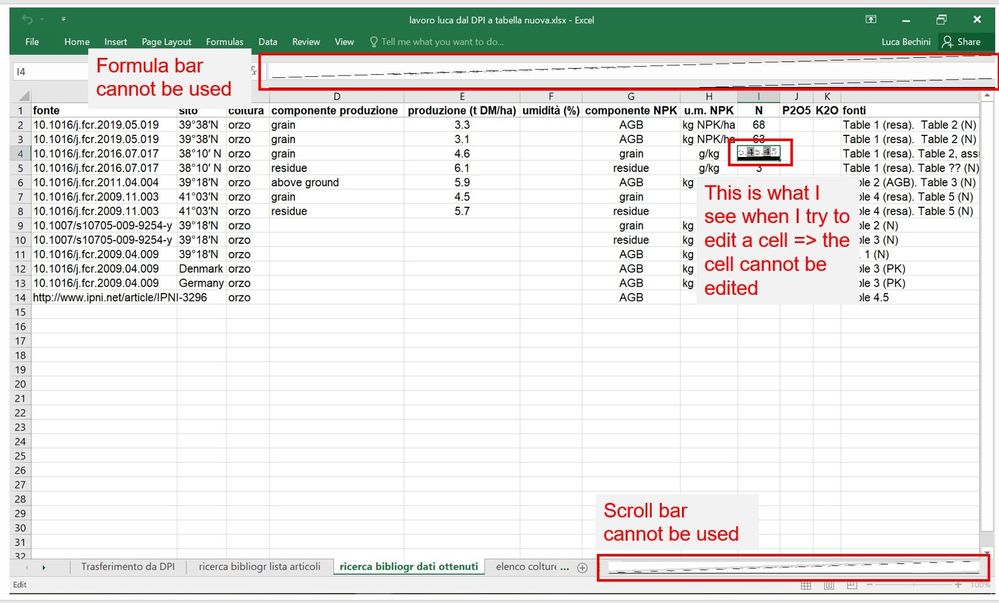Adjust the zoom slider in status bar
This screenshot has height=603, width=999.
coord(913,585)
